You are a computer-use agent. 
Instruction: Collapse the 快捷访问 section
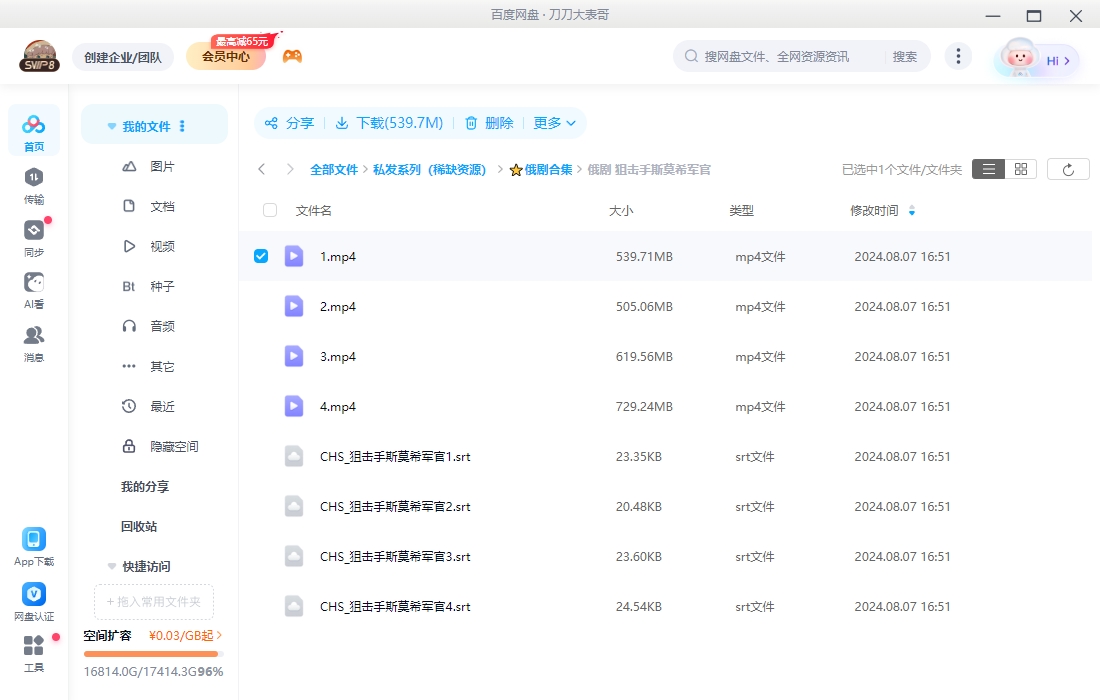click(111, 565)
